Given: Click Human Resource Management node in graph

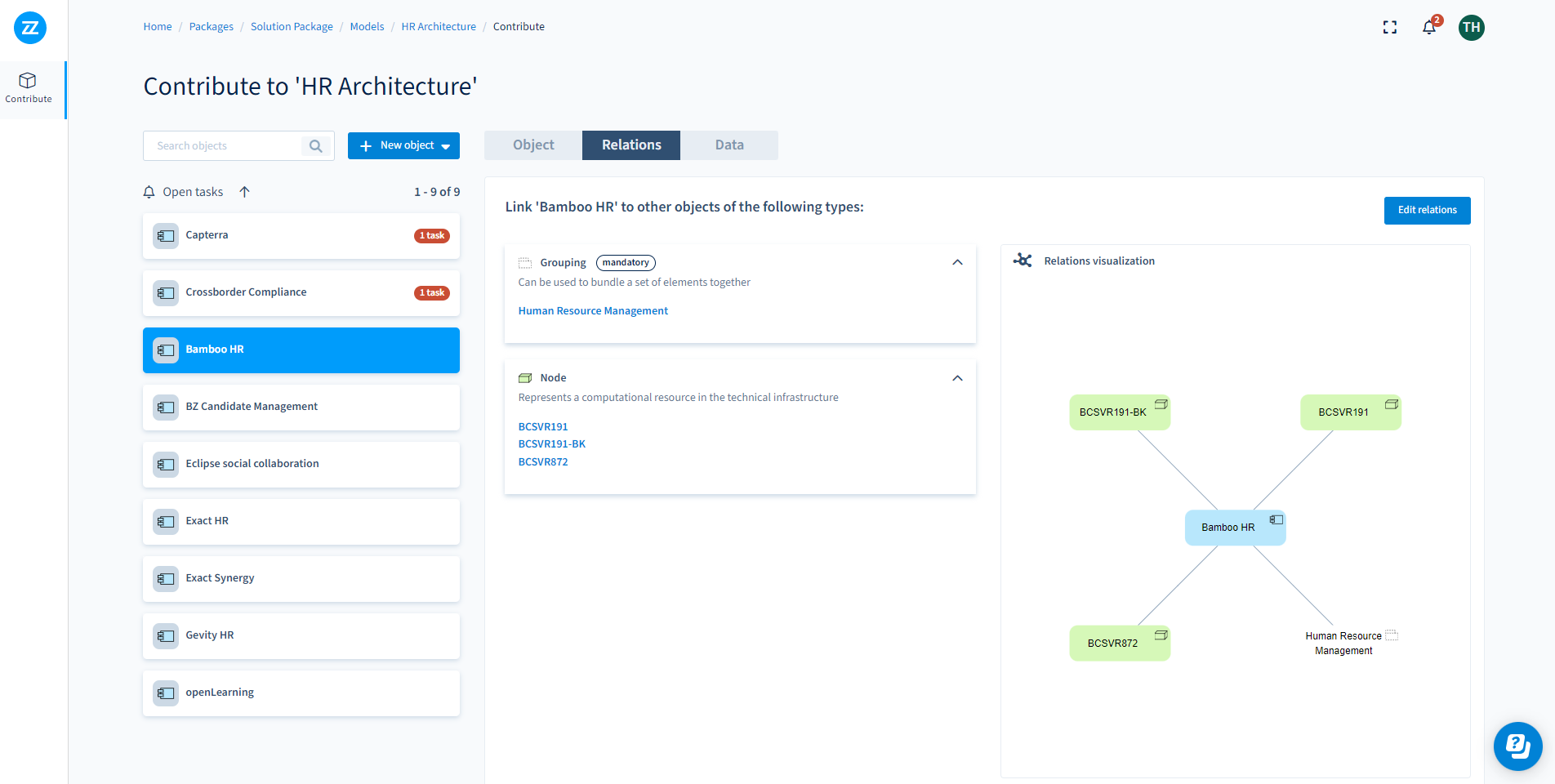Looking at the screenshot, I should point(1351,643).
